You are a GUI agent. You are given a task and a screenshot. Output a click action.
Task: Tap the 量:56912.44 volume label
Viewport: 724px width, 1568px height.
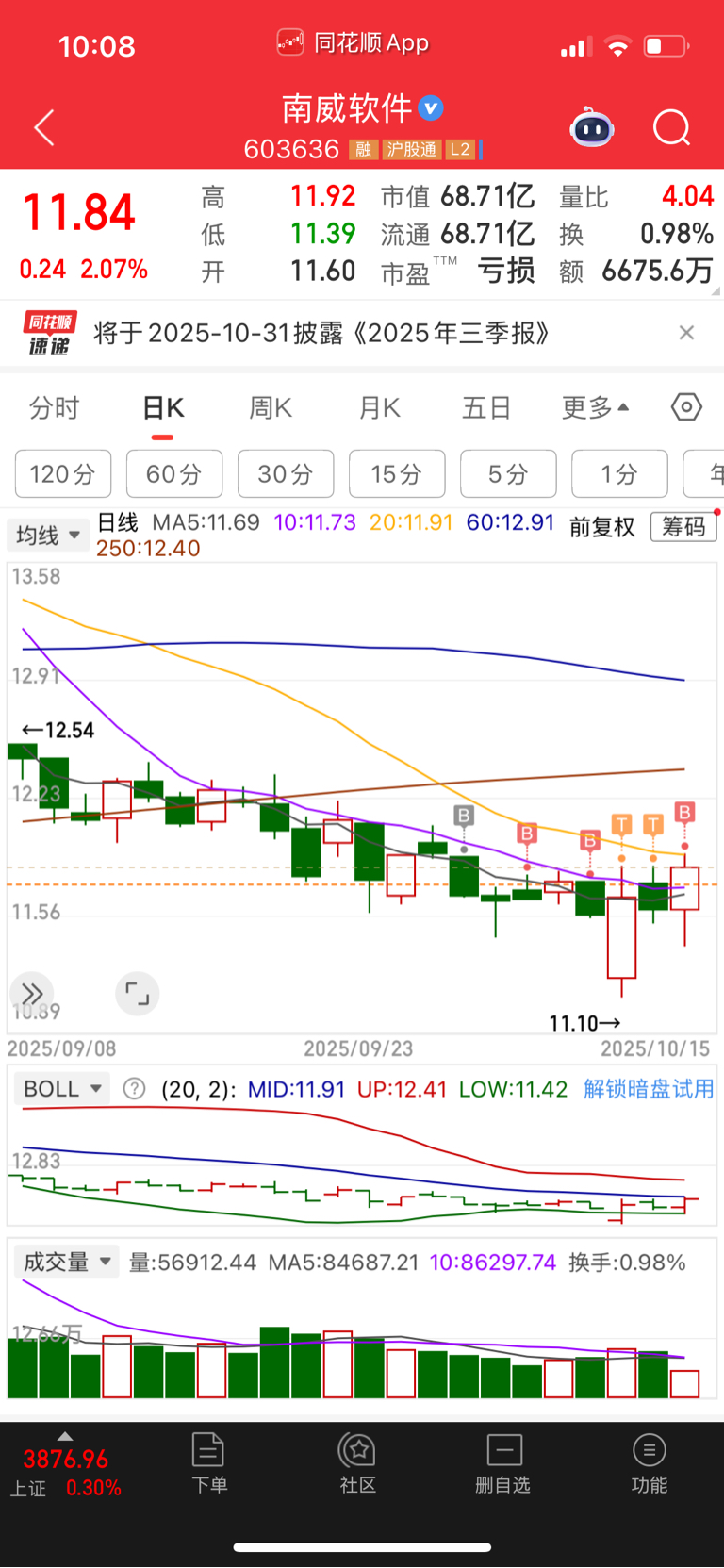click(192, 1262)
